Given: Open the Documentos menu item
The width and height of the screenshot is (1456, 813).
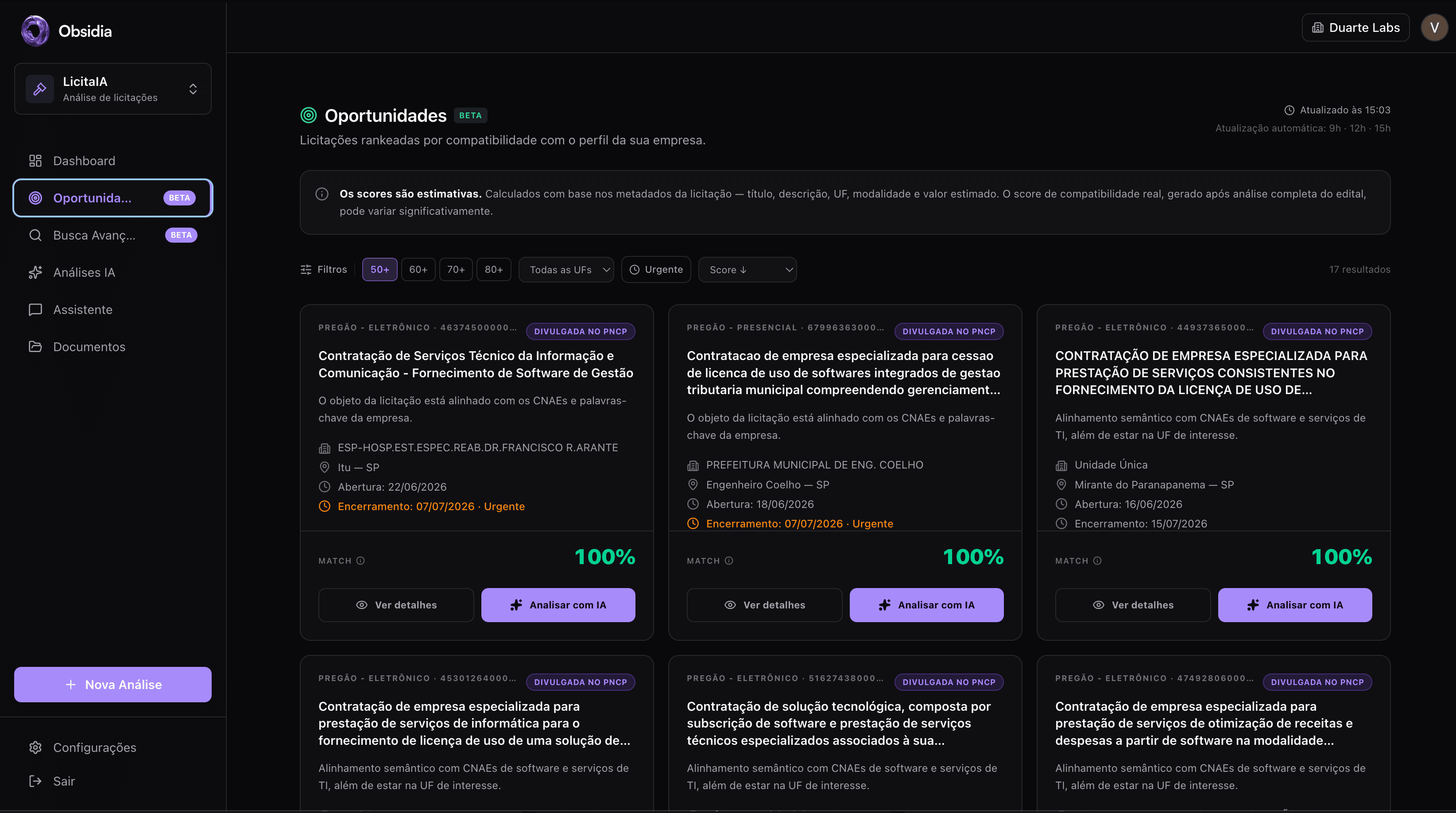Looking at the screenshot, I should point(113,347).
